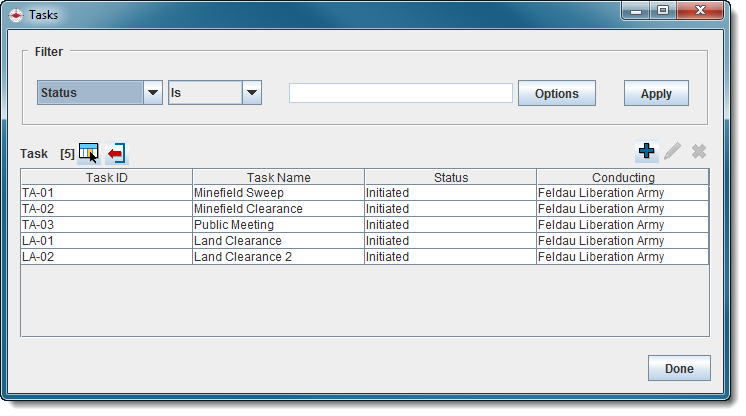Sort by Task Name column header

[x=278, y=177]
